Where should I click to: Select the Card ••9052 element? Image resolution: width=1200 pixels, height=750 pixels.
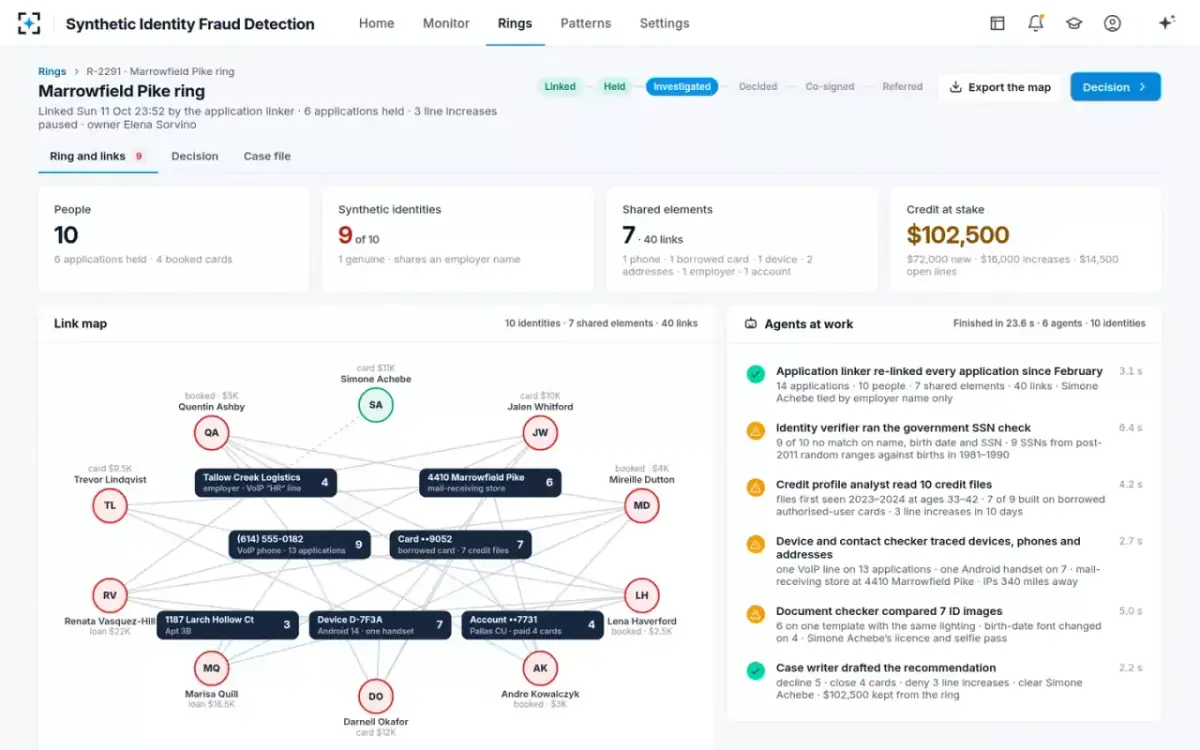click(x=460, y=544)
